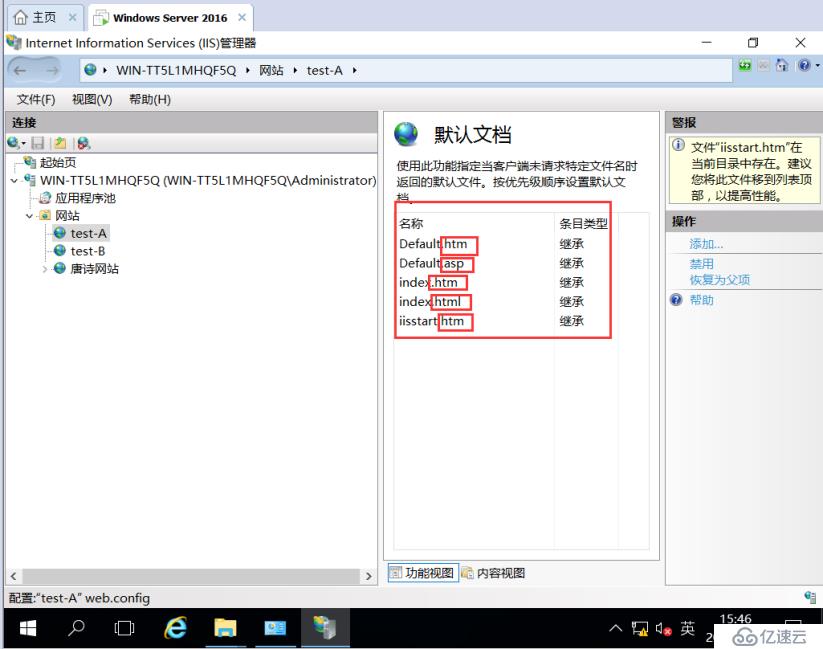The image size is (823, 649).
Task: Select Default.asp in default documents list
Action: coord(431,263)
